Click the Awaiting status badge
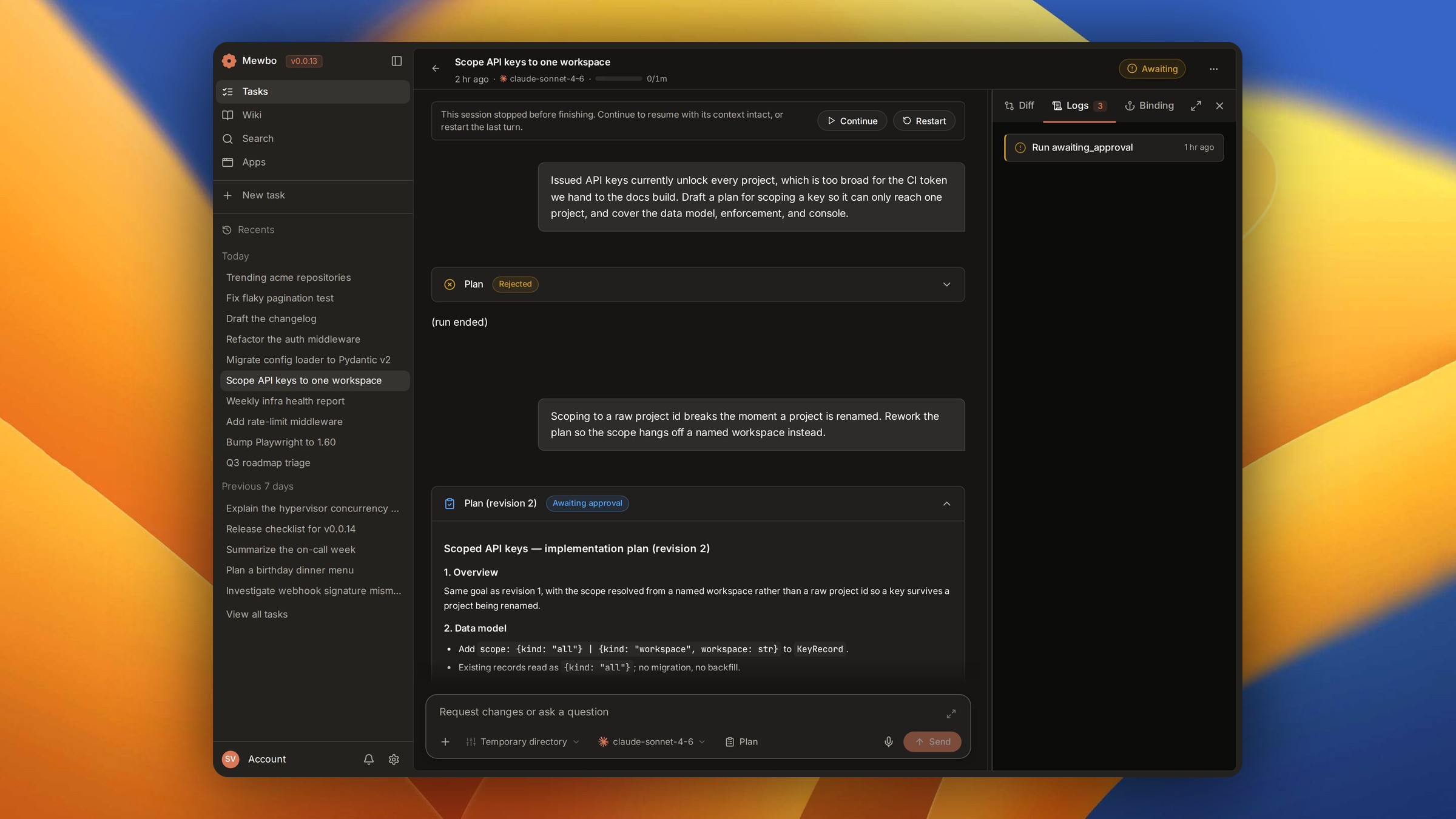1456x819 pixels. pos(1152,69)
